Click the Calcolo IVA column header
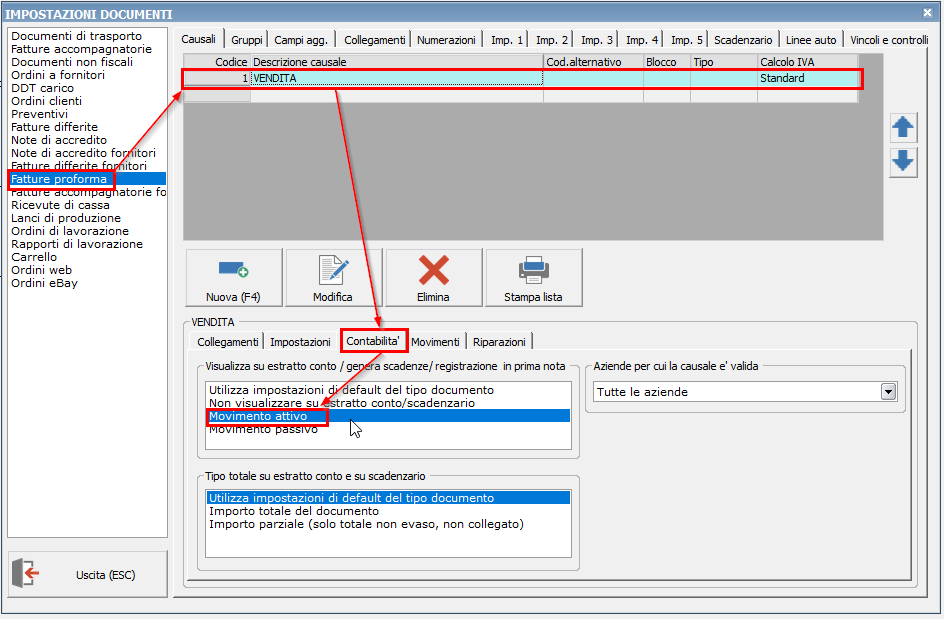 (x=807, y=62)
